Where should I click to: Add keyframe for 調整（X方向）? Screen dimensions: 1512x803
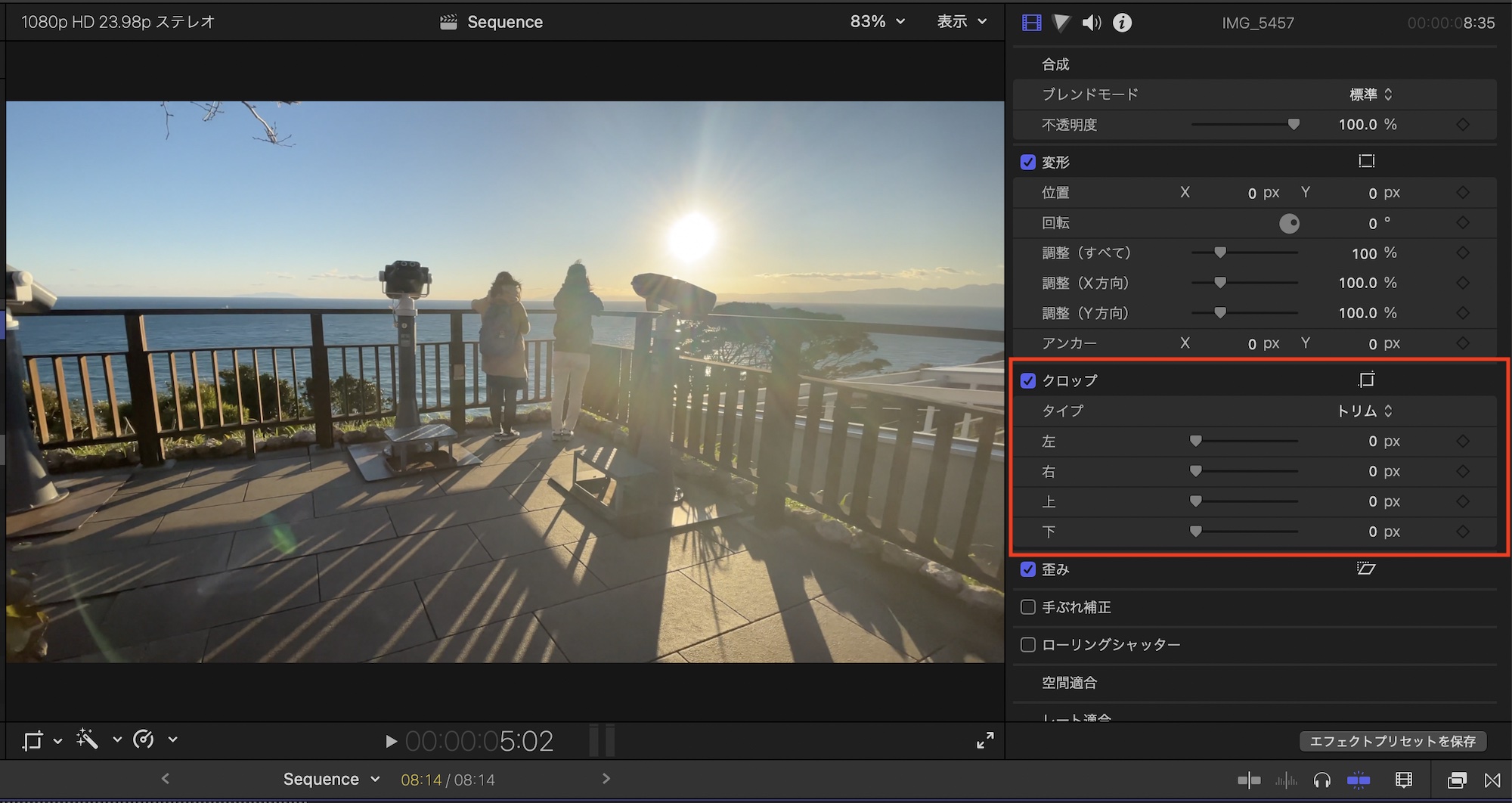coord(1463,283)
